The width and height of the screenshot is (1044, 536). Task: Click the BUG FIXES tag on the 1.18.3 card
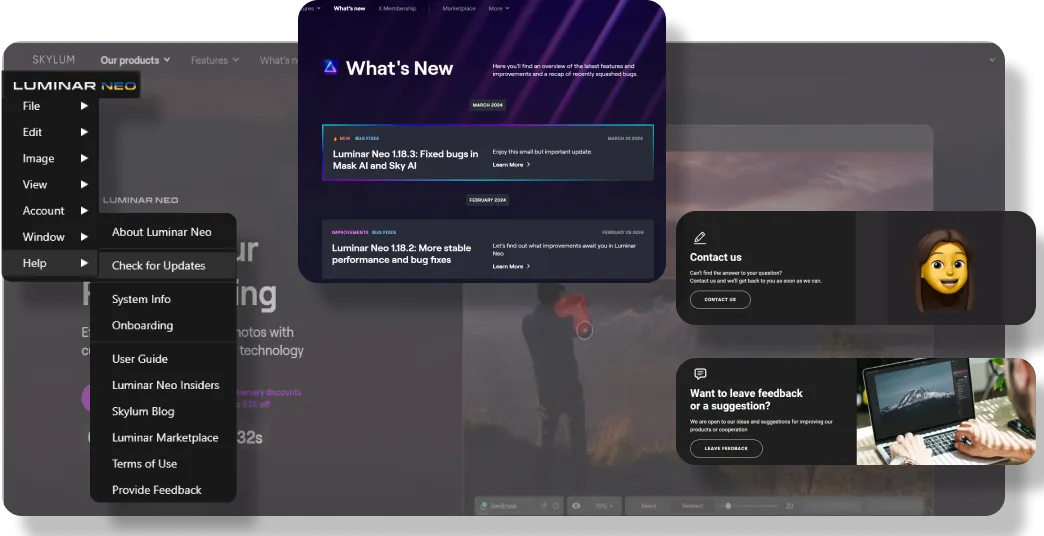click(x=367, y=138)
